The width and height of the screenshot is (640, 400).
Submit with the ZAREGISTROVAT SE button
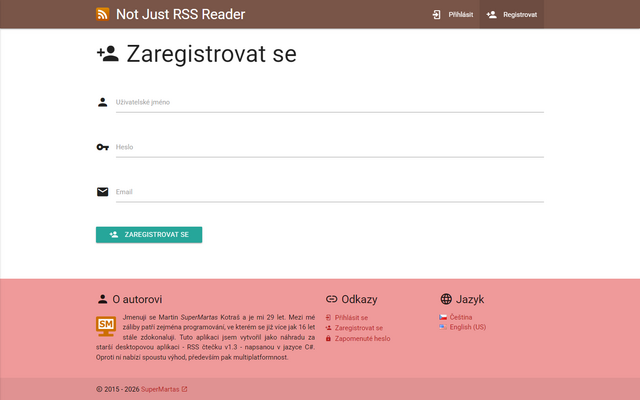click(x=149, y=235)
